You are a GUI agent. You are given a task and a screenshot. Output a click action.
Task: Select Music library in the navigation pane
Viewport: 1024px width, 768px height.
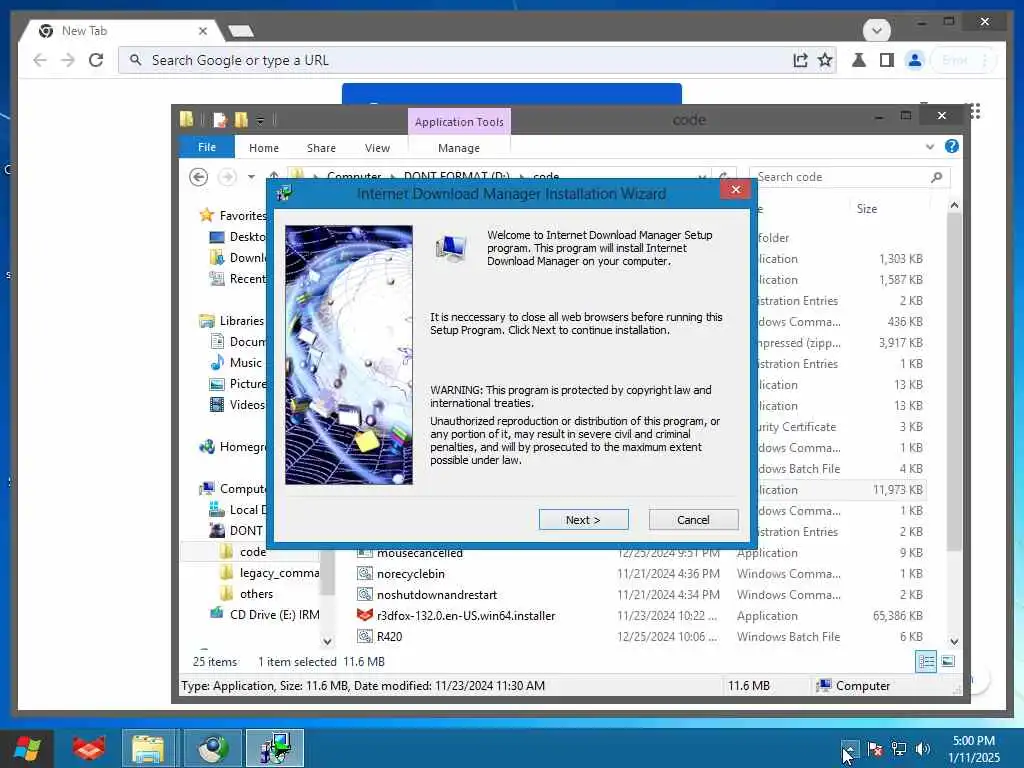245,362
